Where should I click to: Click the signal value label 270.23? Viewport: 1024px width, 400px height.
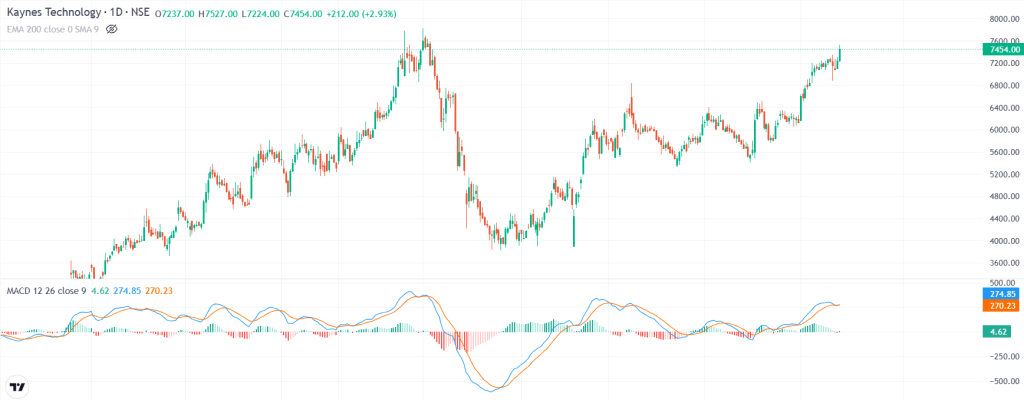point(1002,305)
